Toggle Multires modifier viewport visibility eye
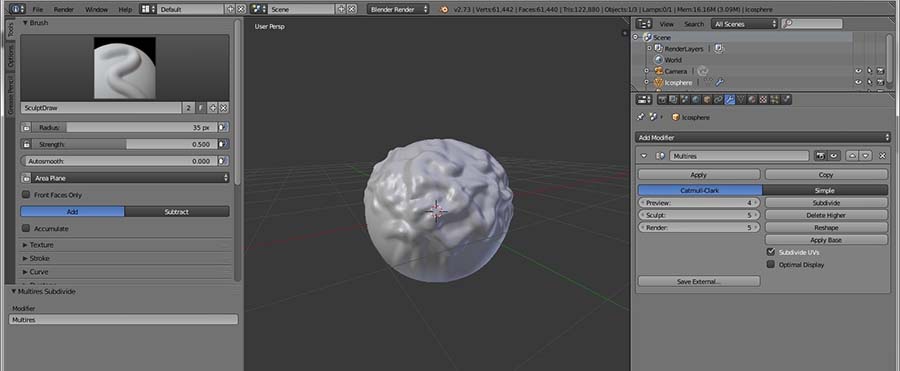This screenshot has height=371, width=900. click(x=833, y=156)
